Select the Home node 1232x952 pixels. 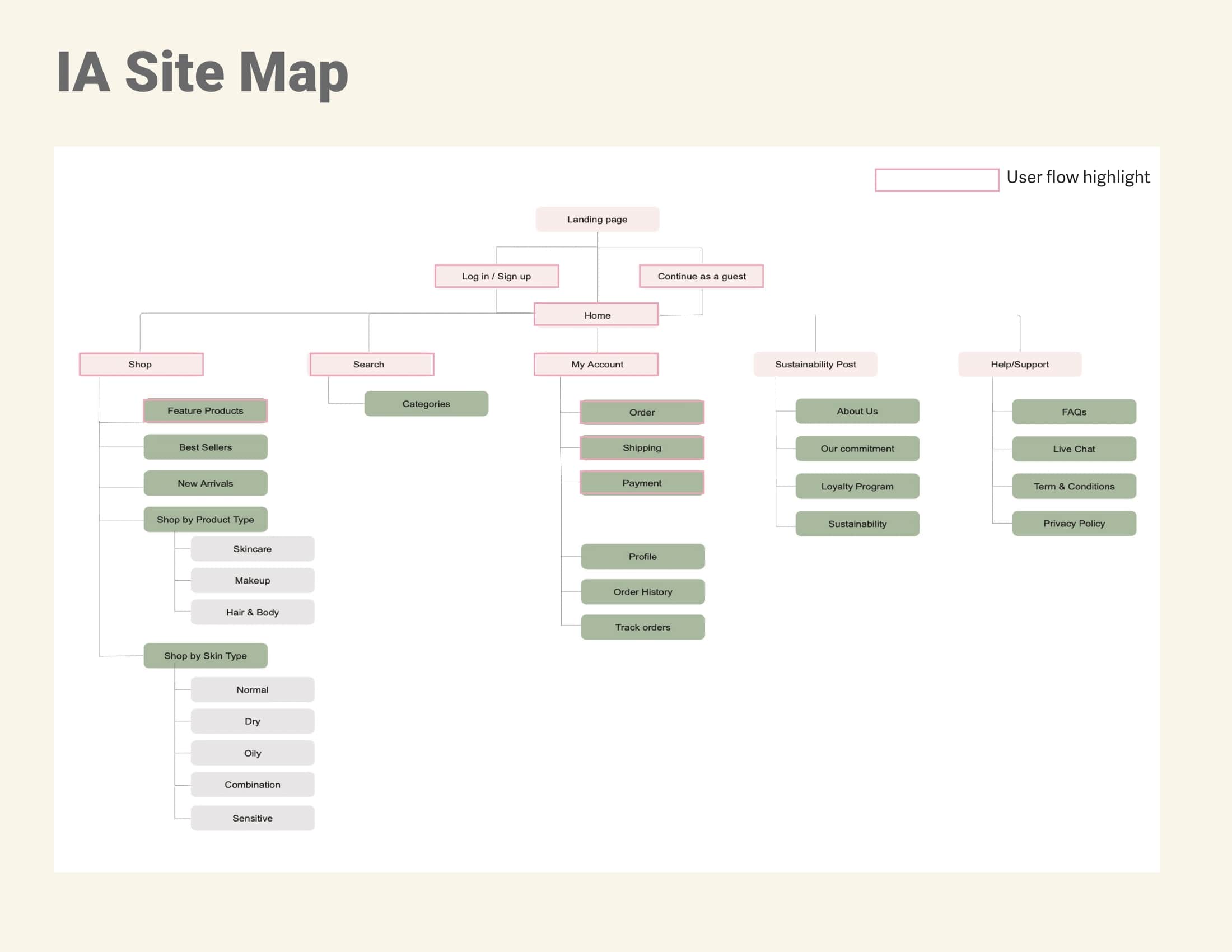596,315
